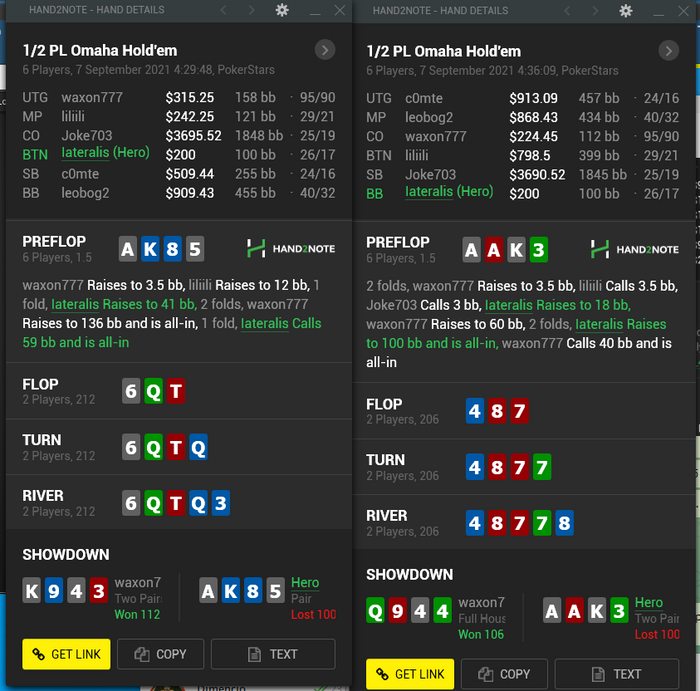Viewport: 700px width, 691px height.
Task: Expand round arrow button in left window header
Action: (325, 50)
